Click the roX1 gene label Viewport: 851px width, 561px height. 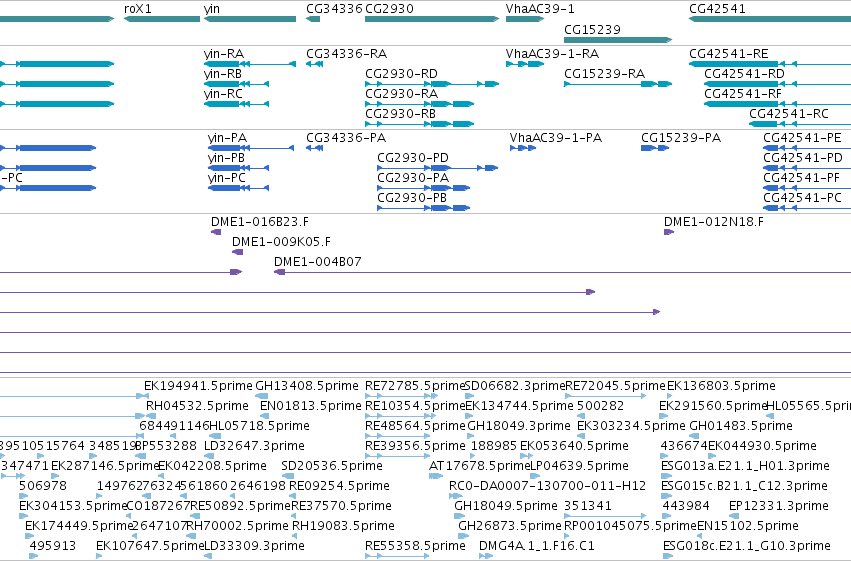(138, 9)
